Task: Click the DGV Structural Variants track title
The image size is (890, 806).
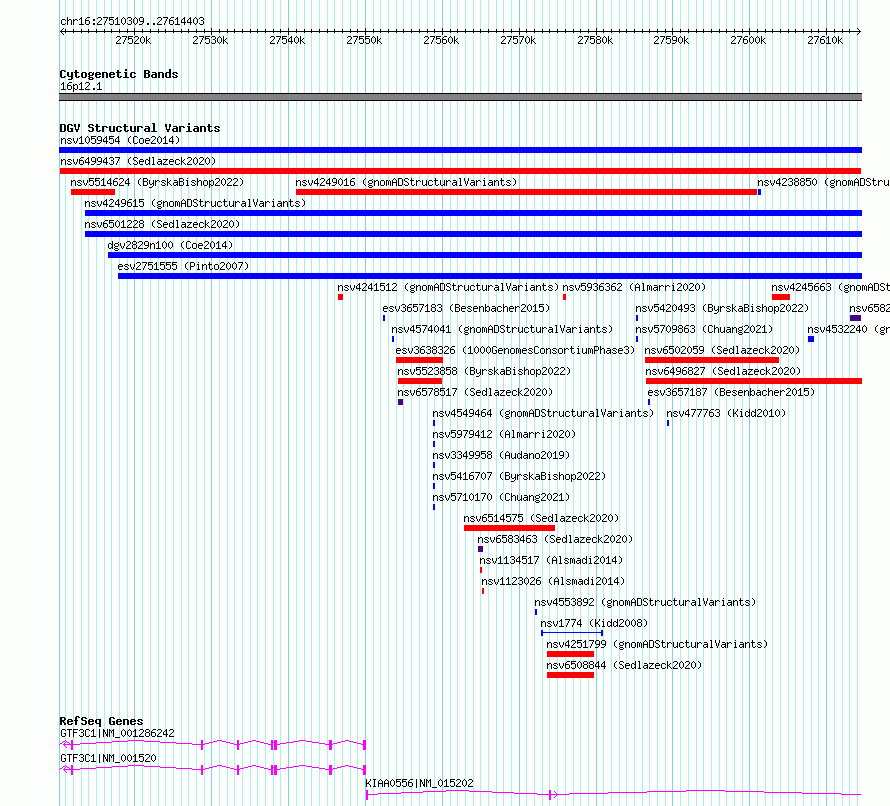Action: tap(140, 128)
